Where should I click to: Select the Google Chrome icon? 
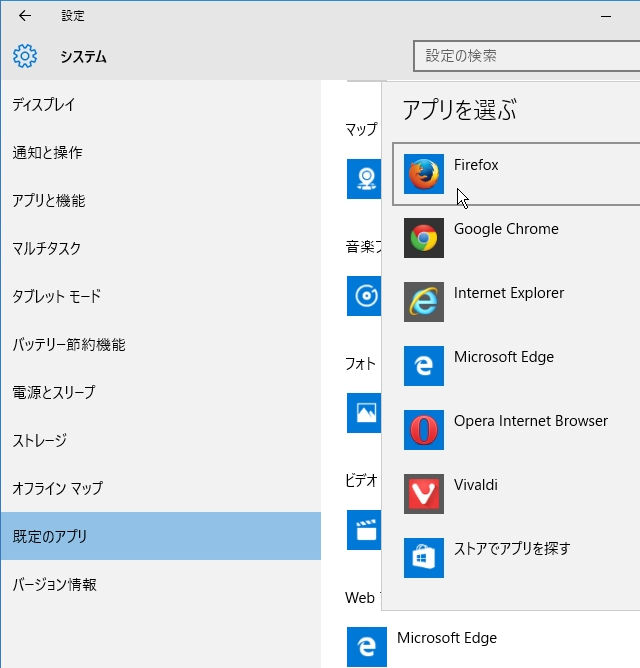click(x=424, y=238)
